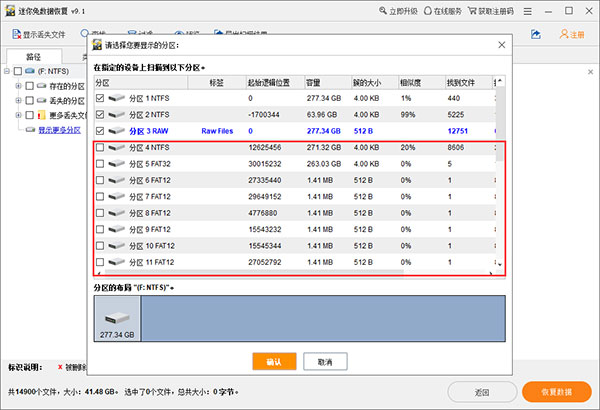Image resolution: width=600 pixels, height=410 pixels.
Task: Click the 取消 cancel button
Action: pyautogui.click(x=325, y=361)
